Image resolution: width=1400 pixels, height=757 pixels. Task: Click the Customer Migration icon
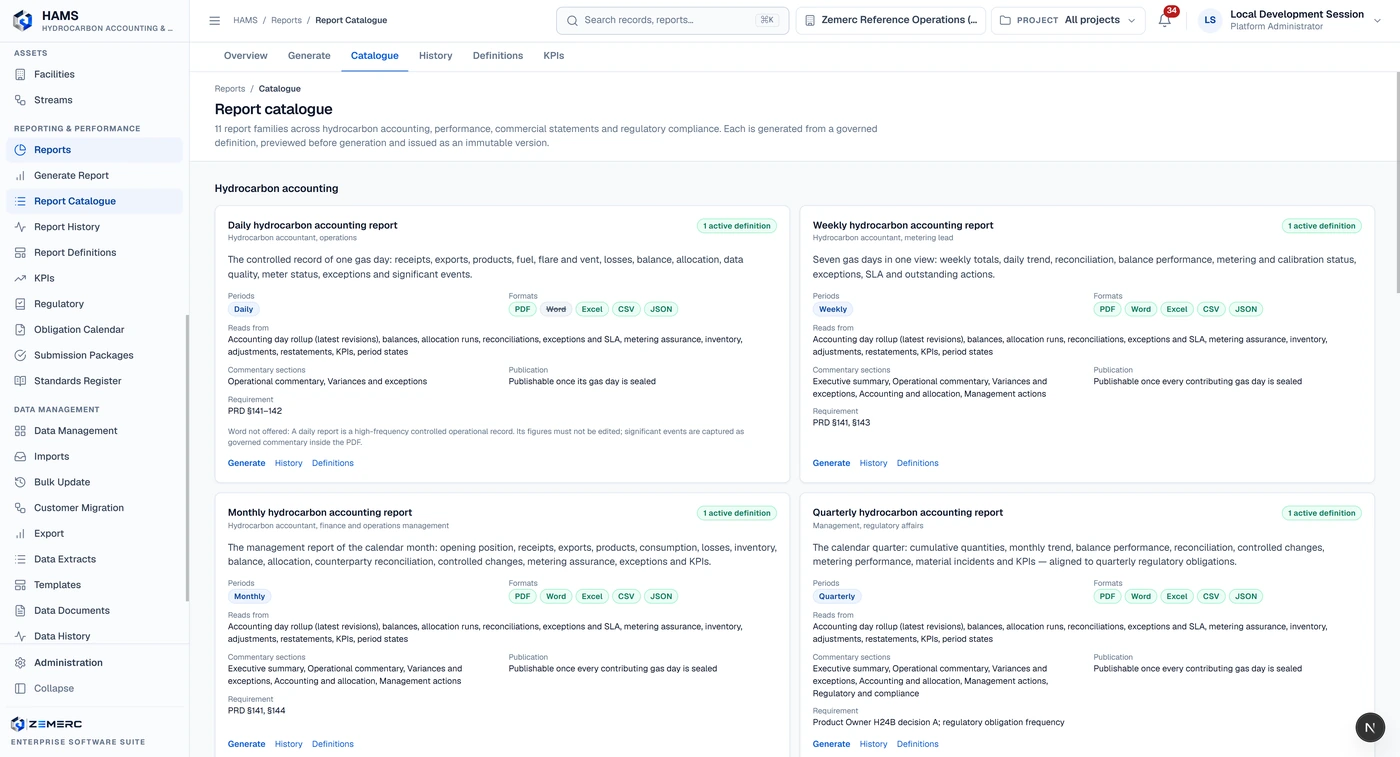pyautogui.click(x=20, y=508)
